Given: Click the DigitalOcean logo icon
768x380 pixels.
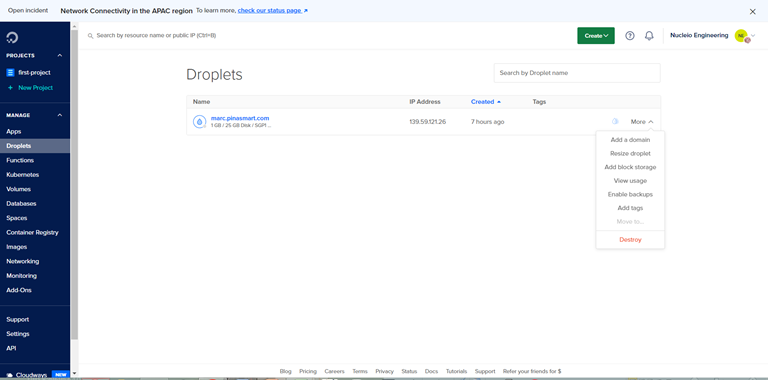Looking at the screenshot, I should [x=12, y=38].
